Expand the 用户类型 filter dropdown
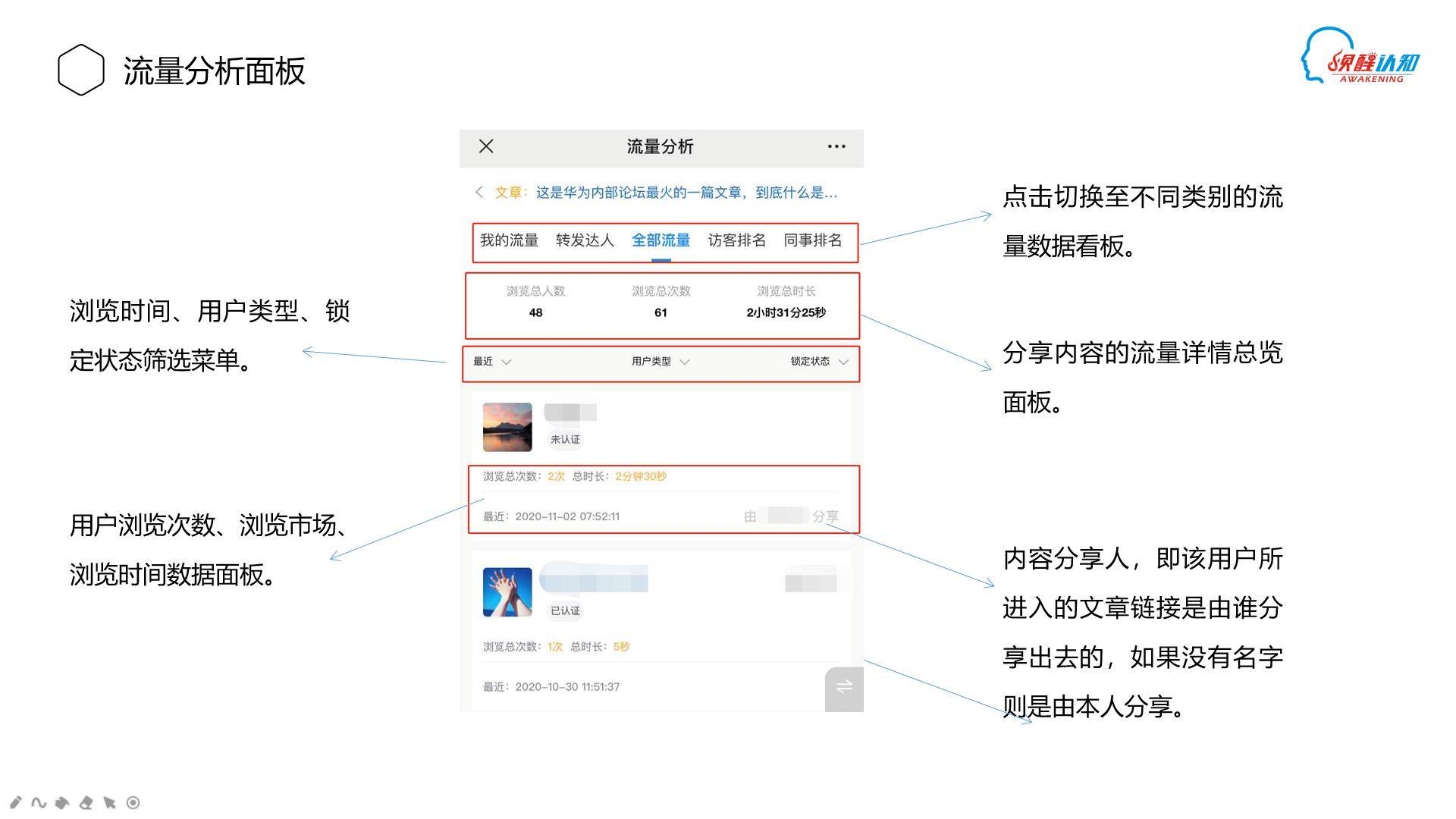The width and height of the screenshot is (1456, 819). pyautogui.click(x=658, y=362)
